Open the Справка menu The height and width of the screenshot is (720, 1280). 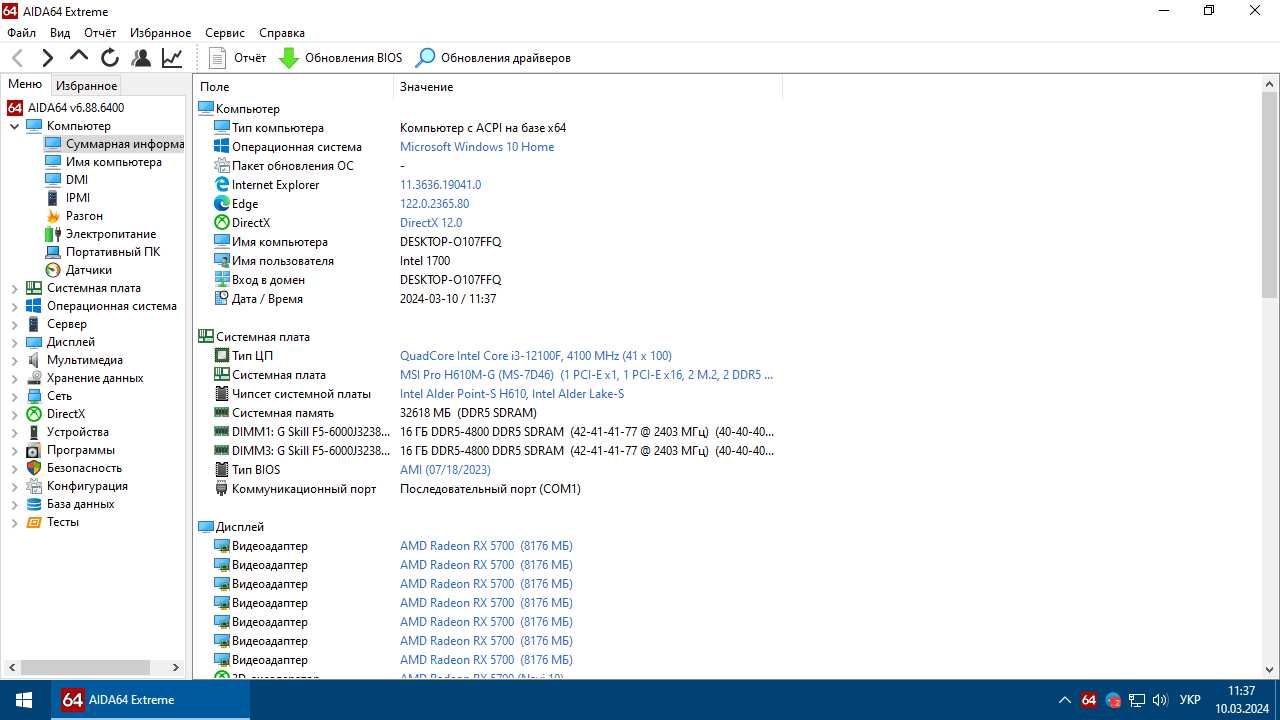click(282, 33)
